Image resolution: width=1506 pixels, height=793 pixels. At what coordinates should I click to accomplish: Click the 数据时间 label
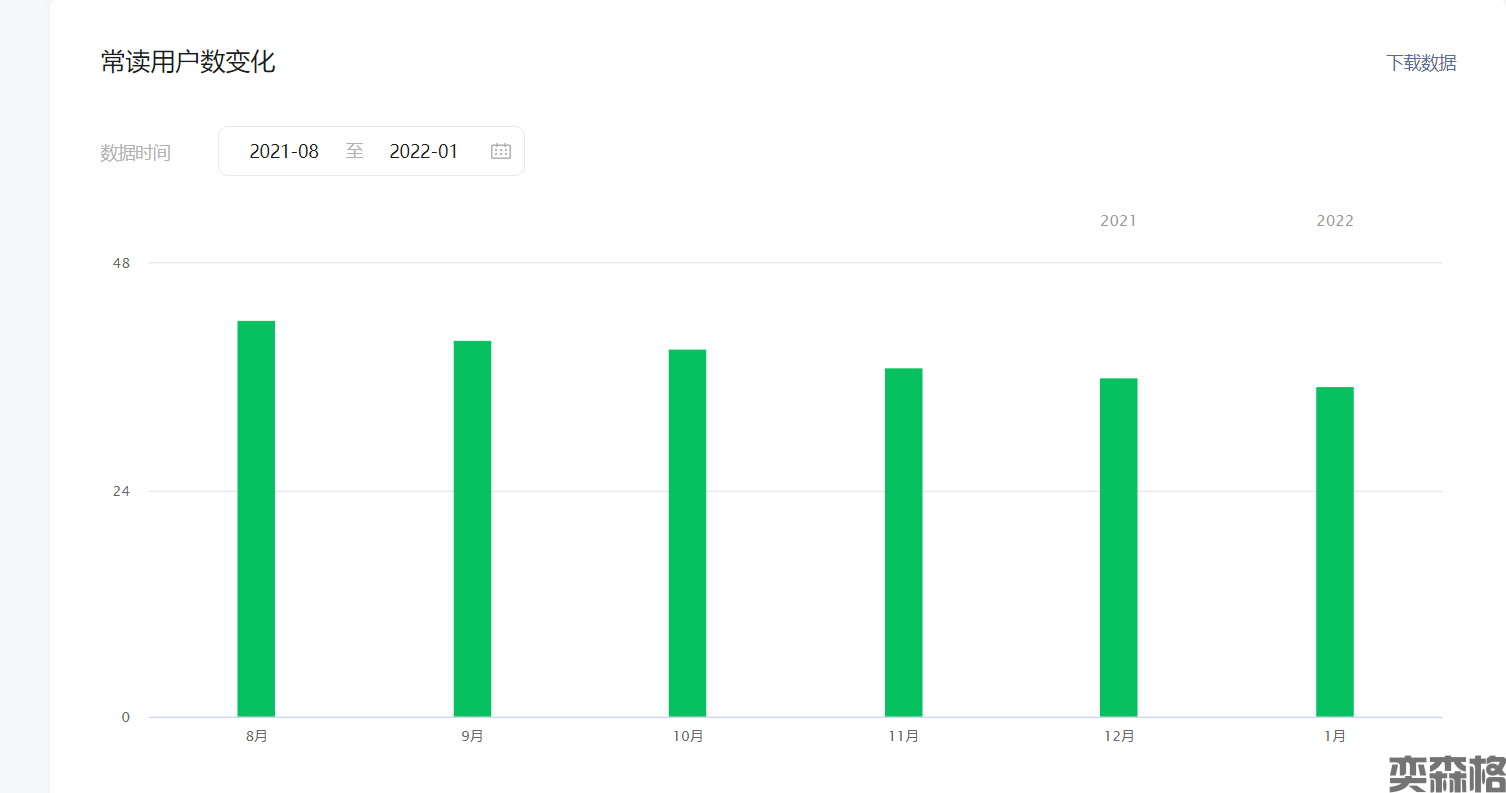[135, 153]
